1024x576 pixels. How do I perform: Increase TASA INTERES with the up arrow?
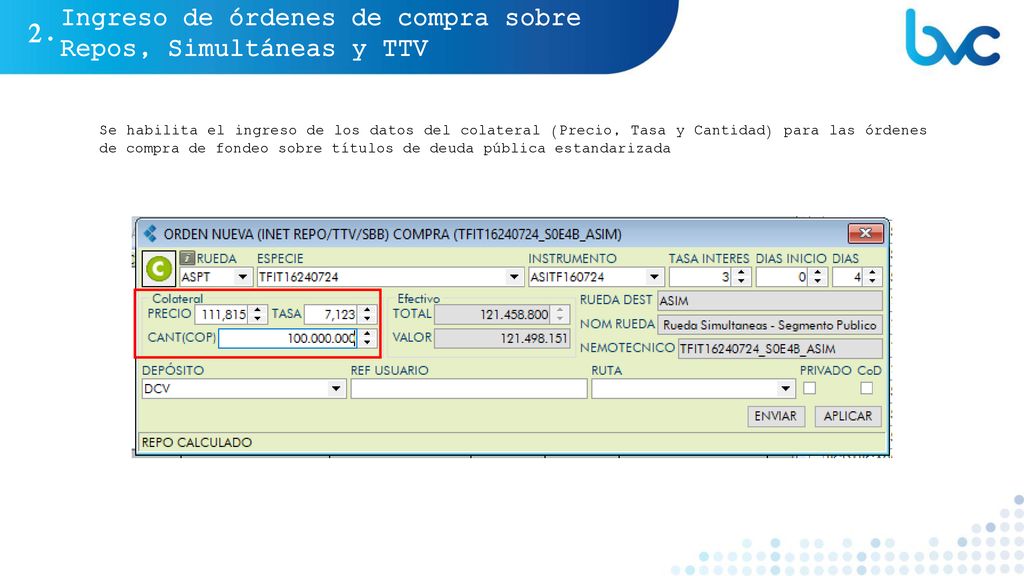pos(741,272)
